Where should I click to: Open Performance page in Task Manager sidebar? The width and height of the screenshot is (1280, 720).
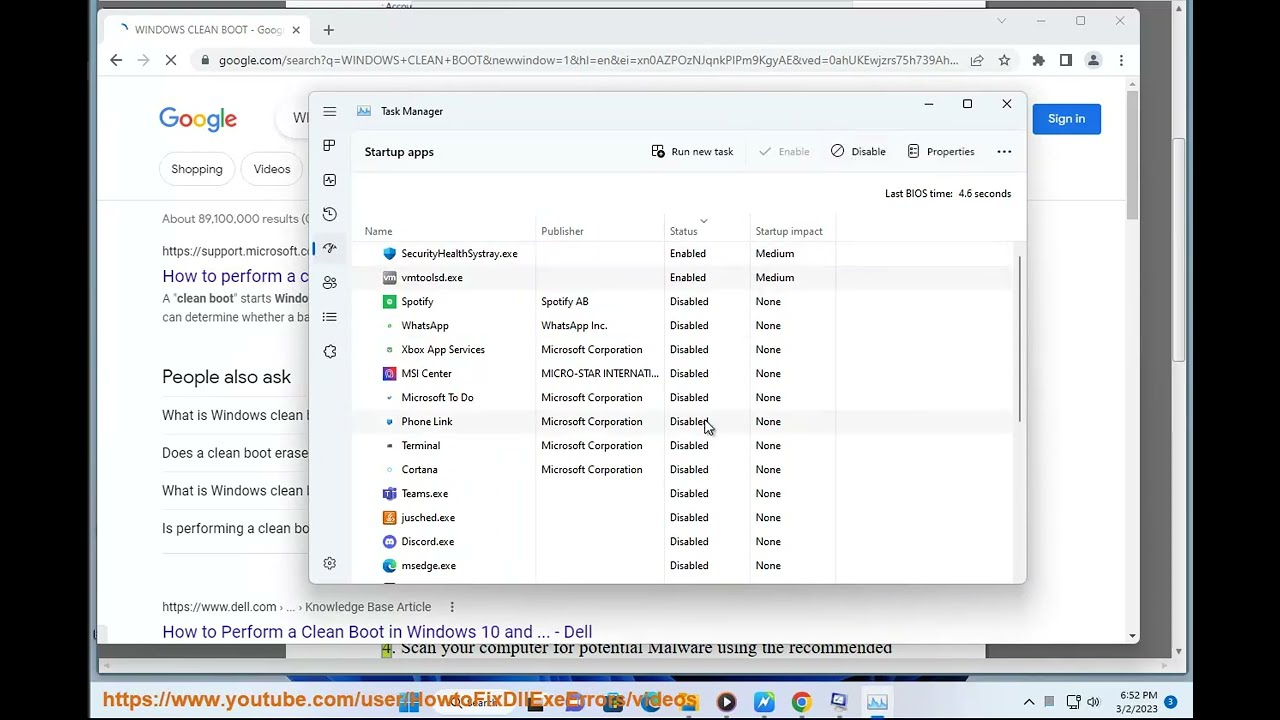329,180
